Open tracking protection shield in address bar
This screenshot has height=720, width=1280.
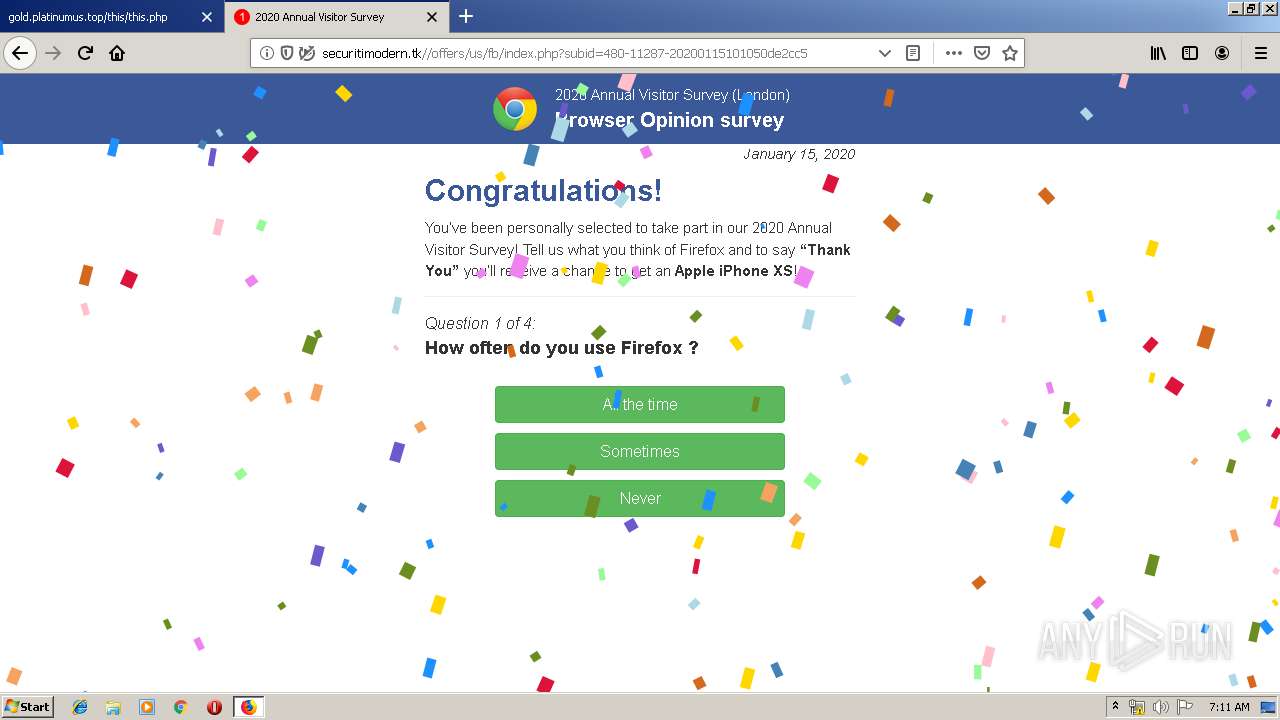tap(287, 53)
